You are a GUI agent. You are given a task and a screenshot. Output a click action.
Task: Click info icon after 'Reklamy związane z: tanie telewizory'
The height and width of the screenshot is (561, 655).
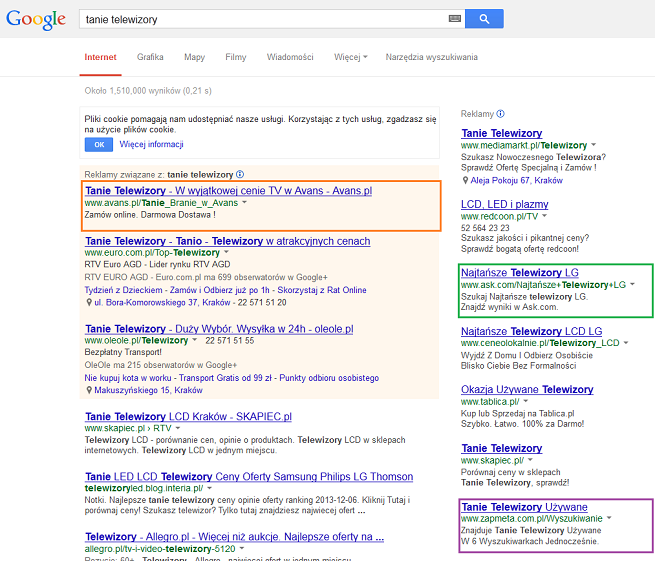click(240, 174)
